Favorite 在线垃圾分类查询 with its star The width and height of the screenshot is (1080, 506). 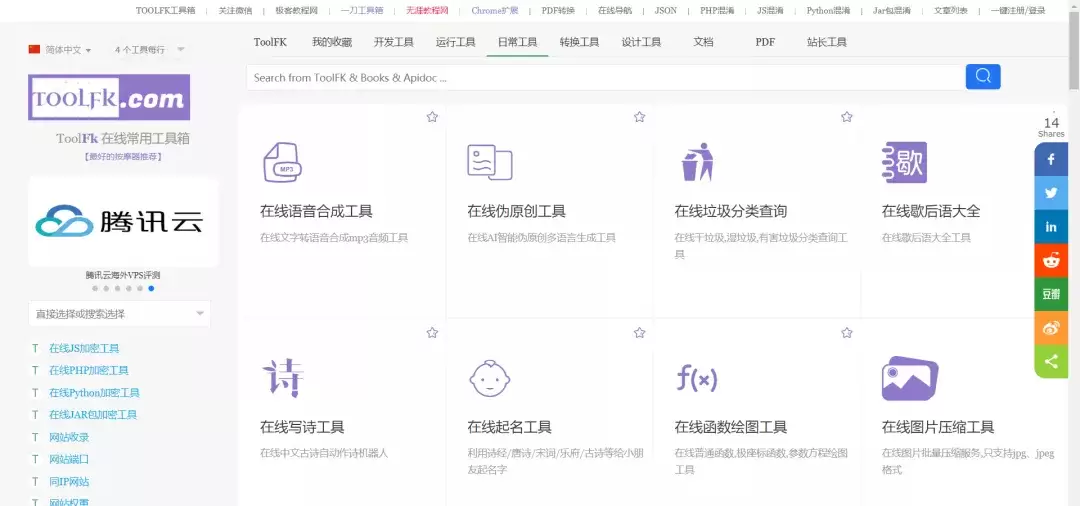(847, 117)
